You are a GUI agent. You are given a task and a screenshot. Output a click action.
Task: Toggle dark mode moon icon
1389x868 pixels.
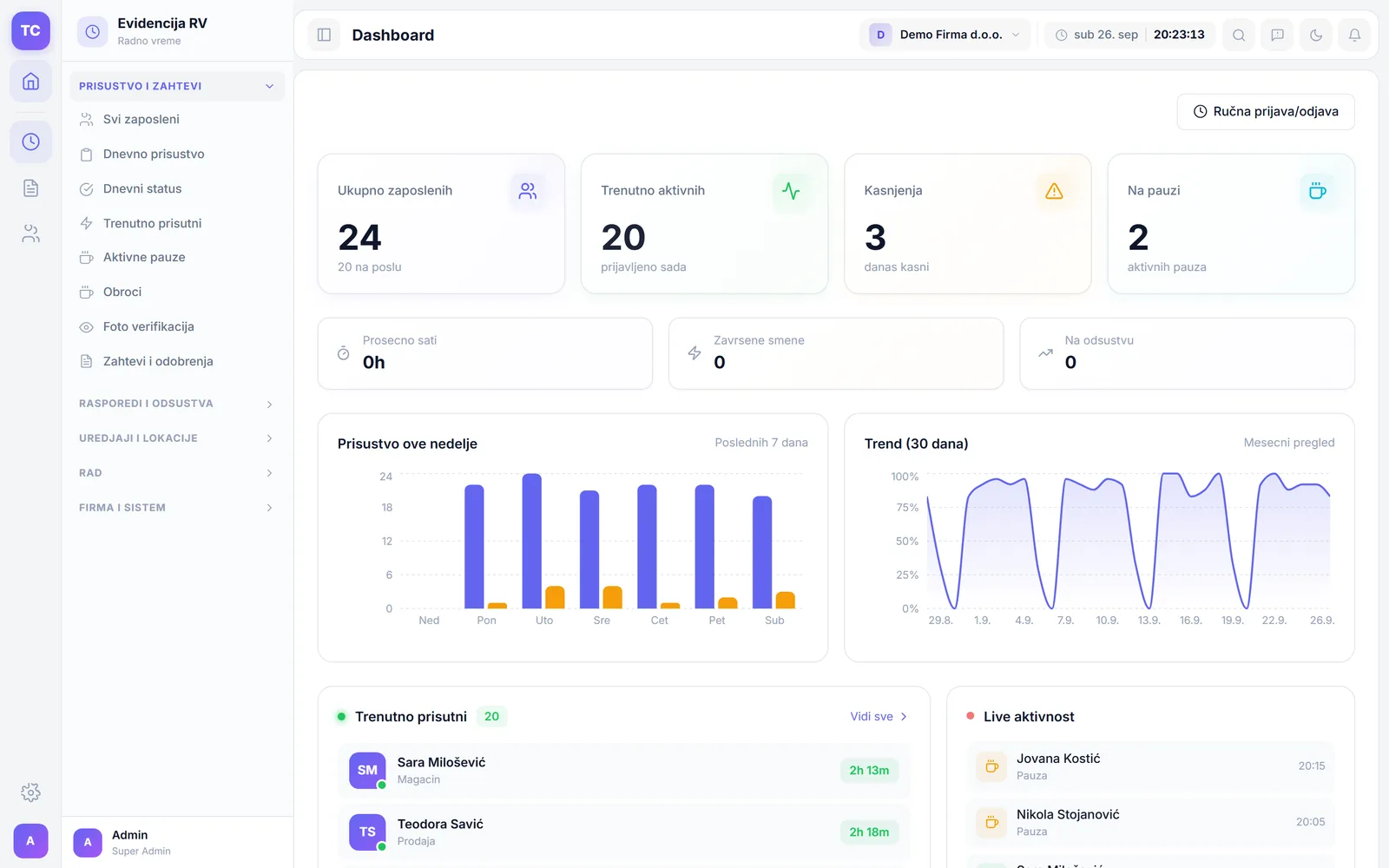coord(1316,35)
